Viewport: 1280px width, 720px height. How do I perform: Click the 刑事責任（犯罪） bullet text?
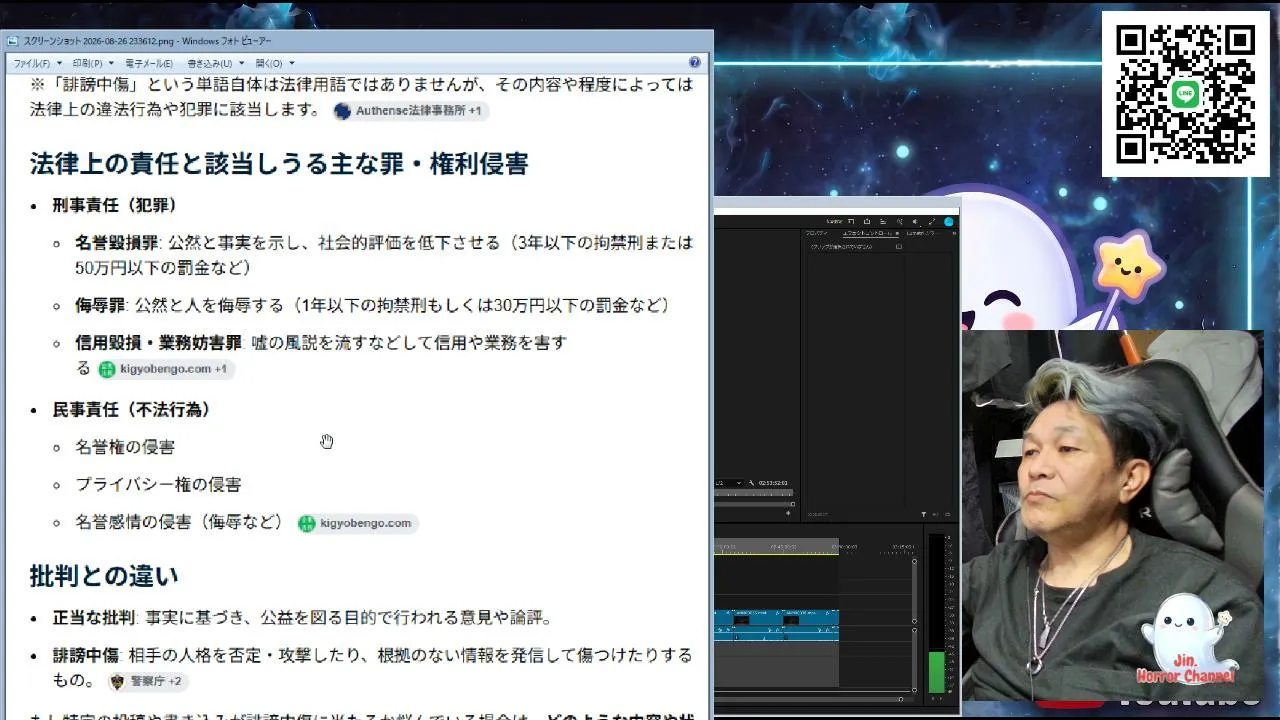click(x=115, y=206)
